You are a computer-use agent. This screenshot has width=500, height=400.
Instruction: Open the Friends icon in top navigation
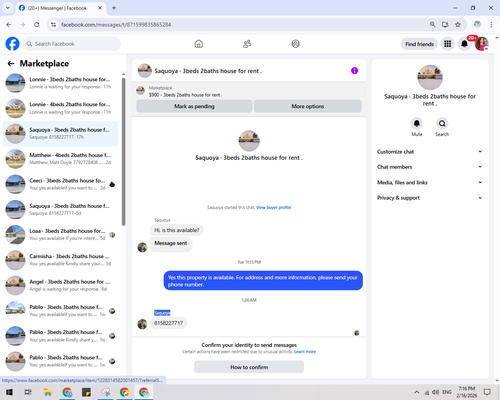point(247,44)
